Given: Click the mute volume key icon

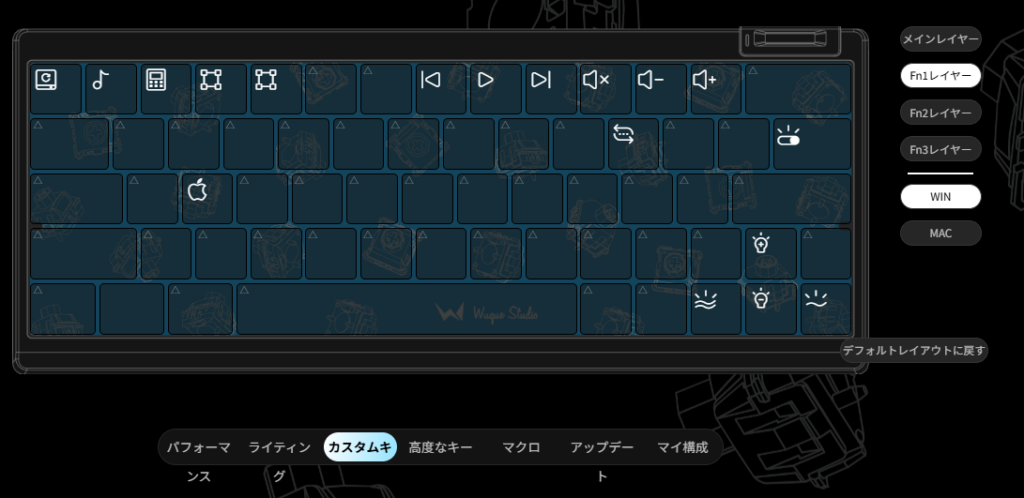Looking at the screenshot, I should (596, 80).
